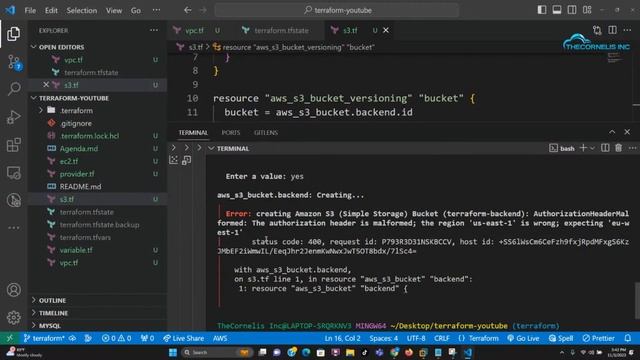Image resolution: width=640 pixels, height=360 pixels.
Task: Show additional activity bar views
Action: click(x=13, y=228)
